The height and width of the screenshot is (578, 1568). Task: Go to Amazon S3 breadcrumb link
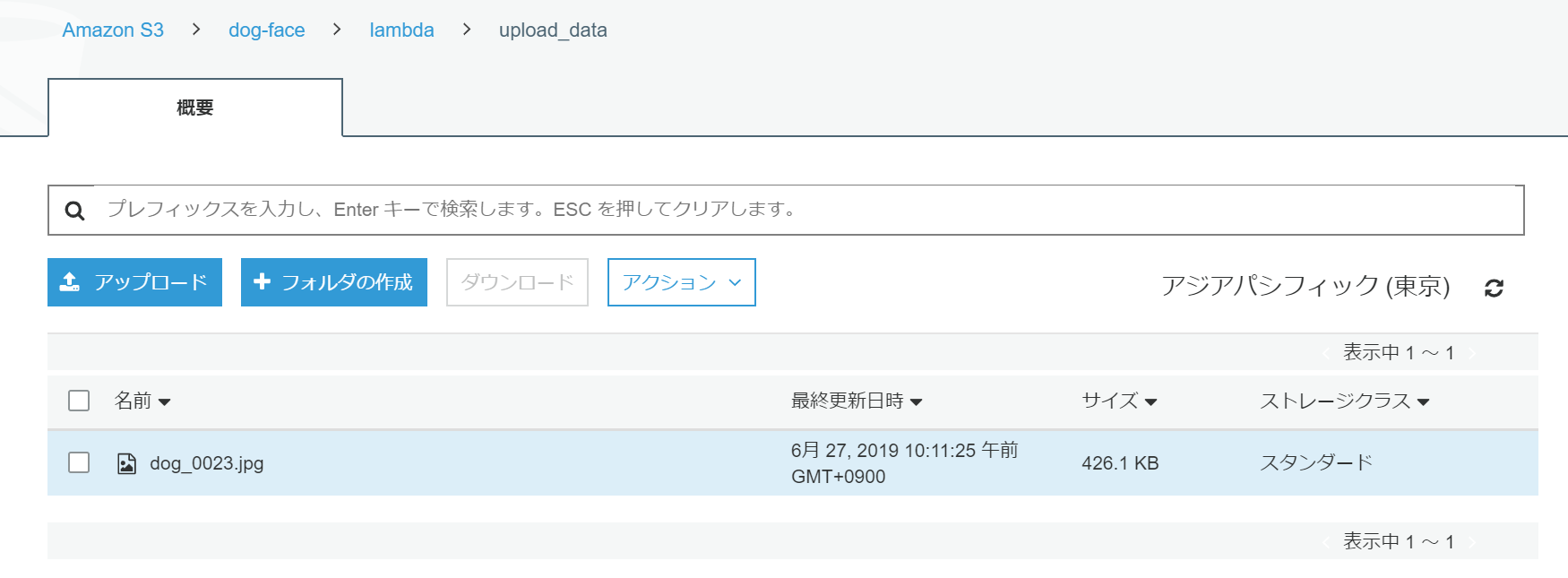tap(113, 30)
